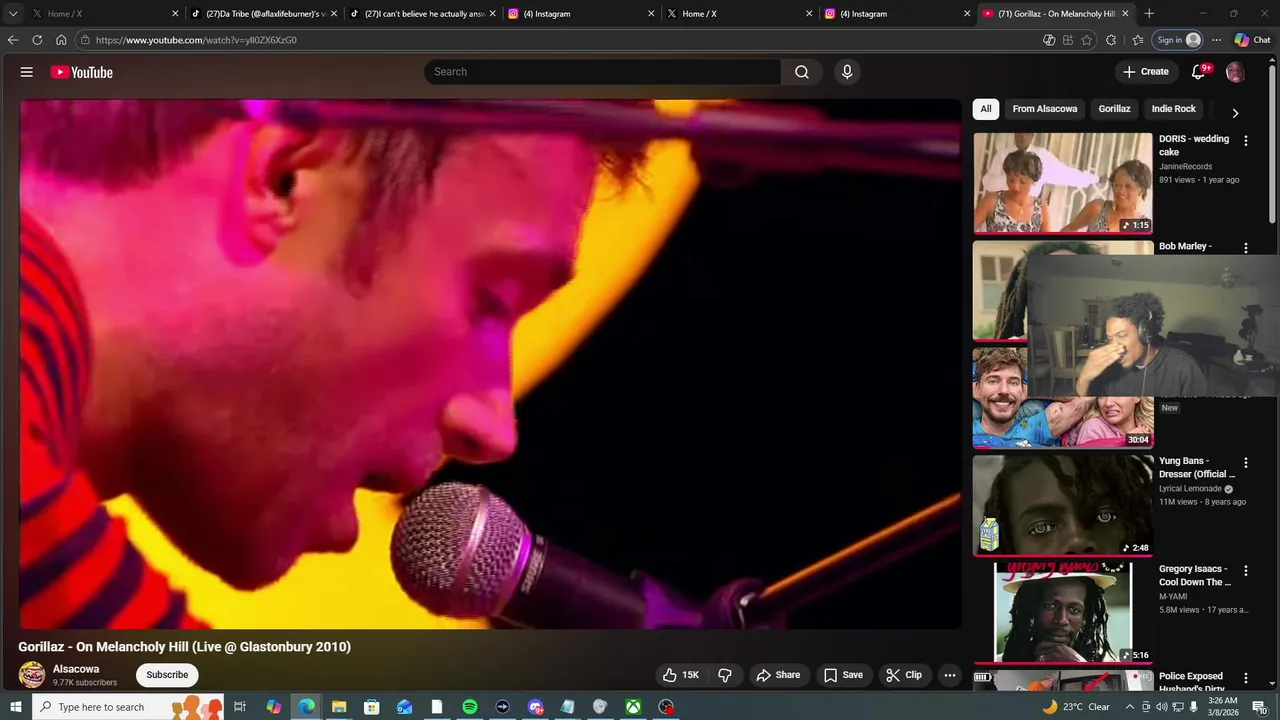The width and height of the screenshot is (1280, 720).
Task: Add this page to favorites star
Action: click(x=1087, y=40)
